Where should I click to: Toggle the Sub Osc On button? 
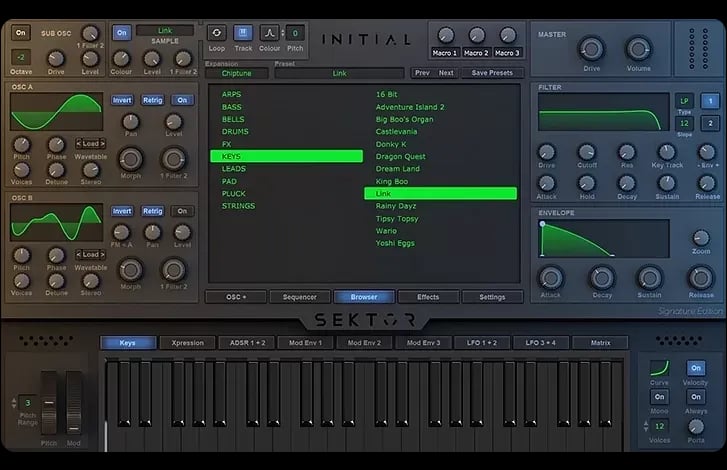coord(20,33)
